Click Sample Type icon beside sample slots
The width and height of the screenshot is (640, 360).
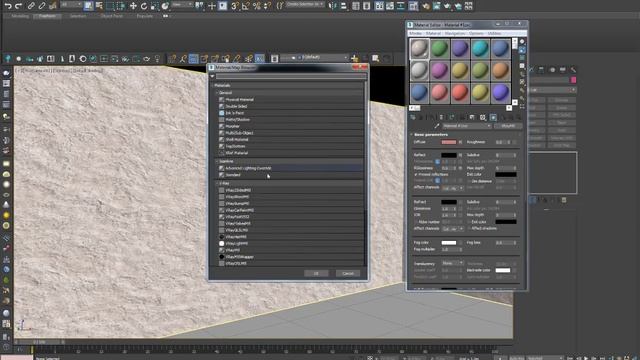pos(522,42)
